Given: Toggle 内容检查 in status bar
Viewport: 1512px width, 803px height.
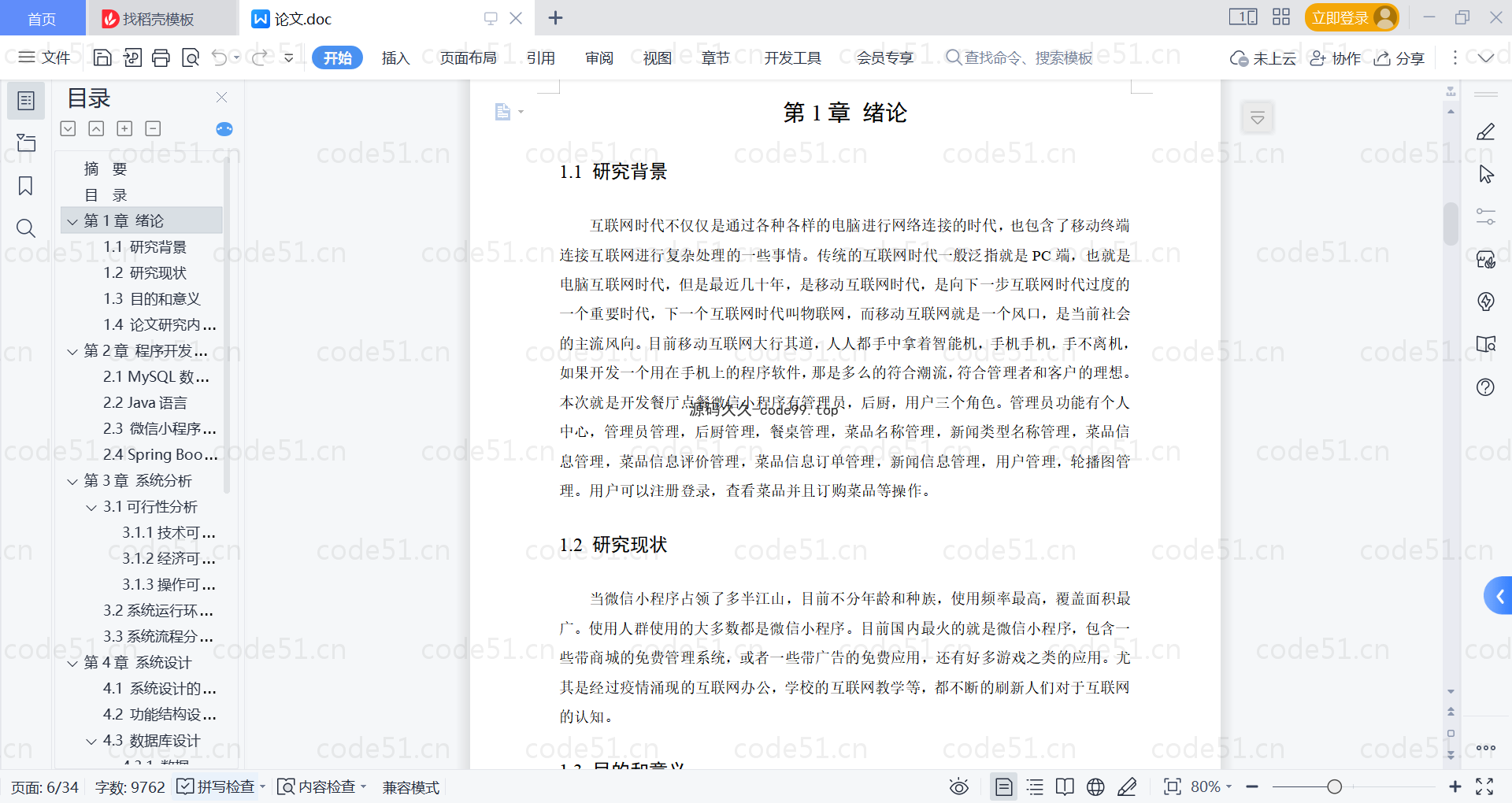Looking at the screenshot, I should [322, 786].
